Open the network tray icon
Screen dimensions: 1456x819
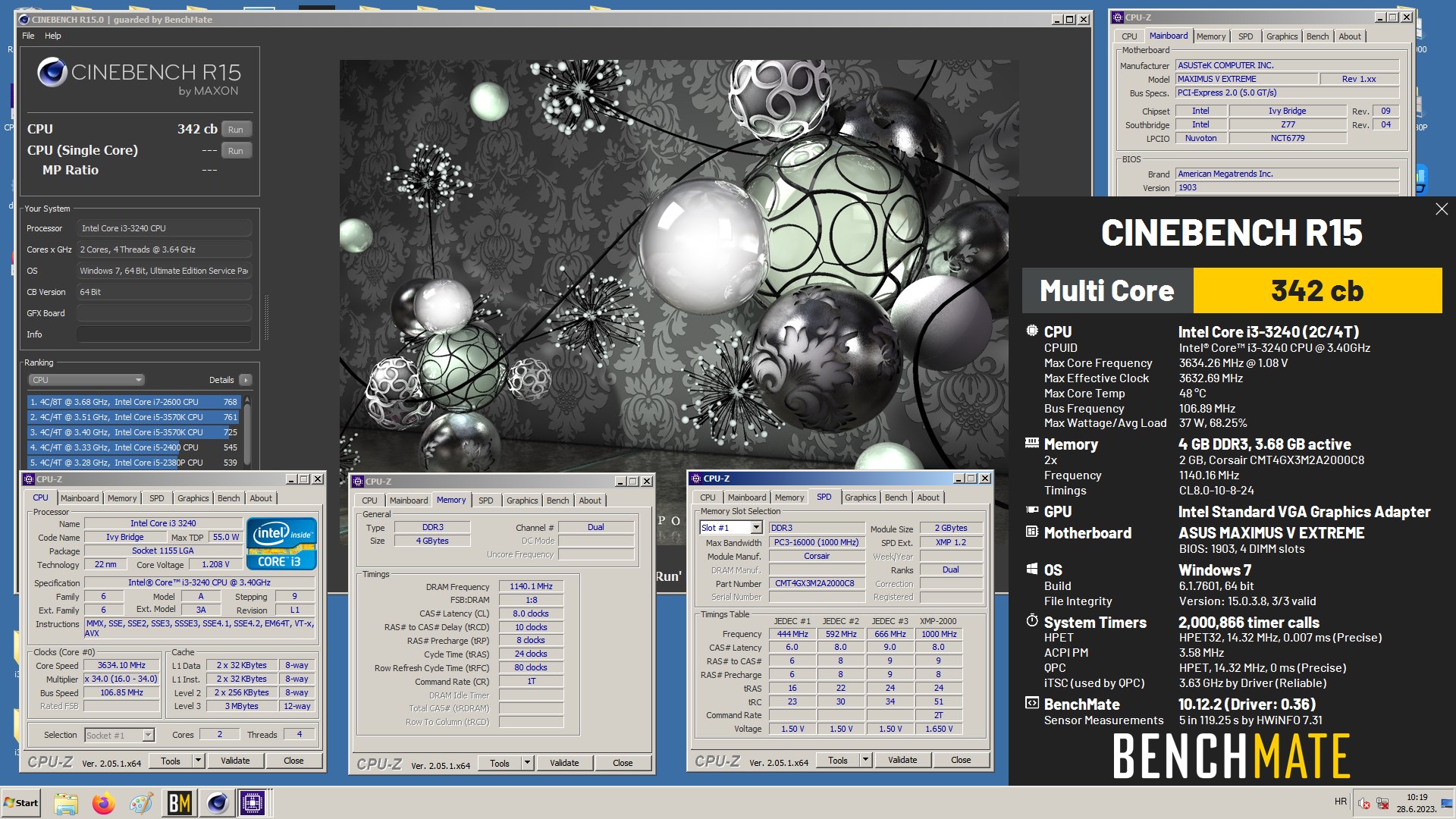[1382, 803]
